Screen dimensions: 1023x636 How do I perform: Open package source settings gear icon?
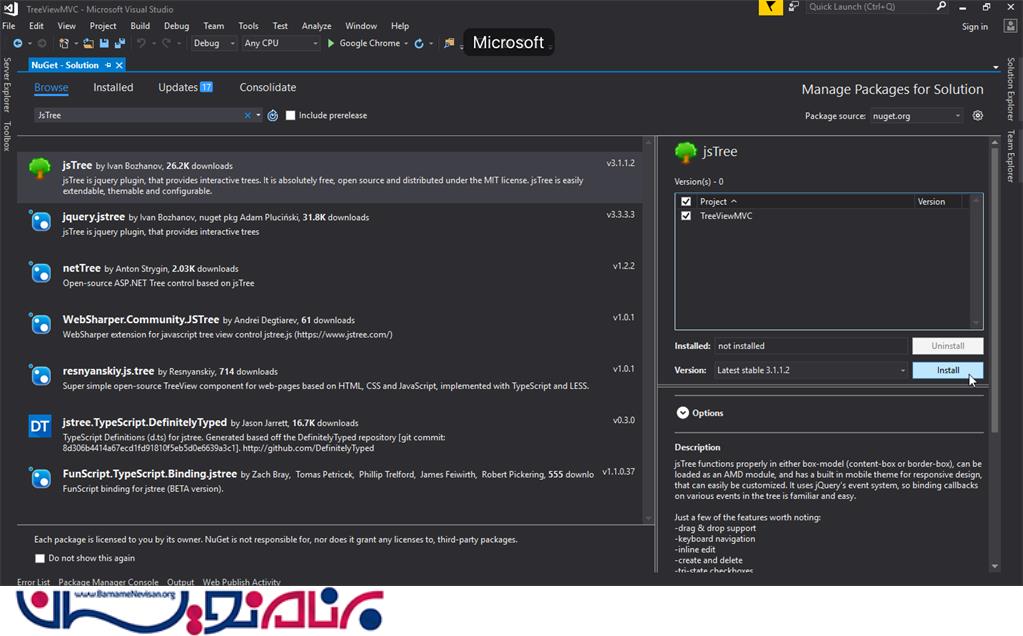click(x=977, y=115)
